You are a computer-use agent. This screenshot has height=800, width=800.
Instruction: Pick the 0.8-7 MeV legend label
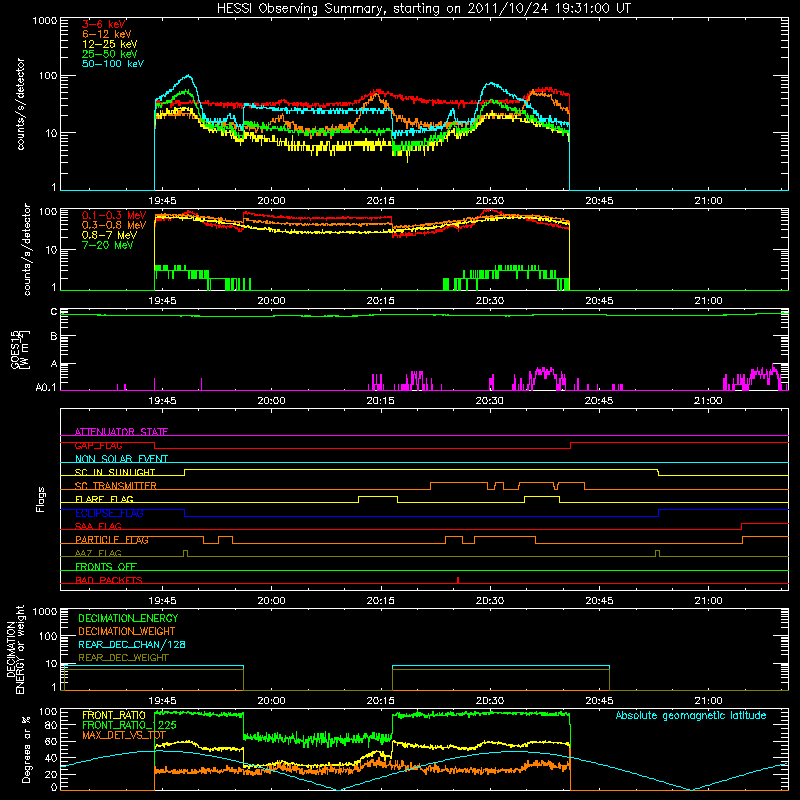[x=110, y=235]
